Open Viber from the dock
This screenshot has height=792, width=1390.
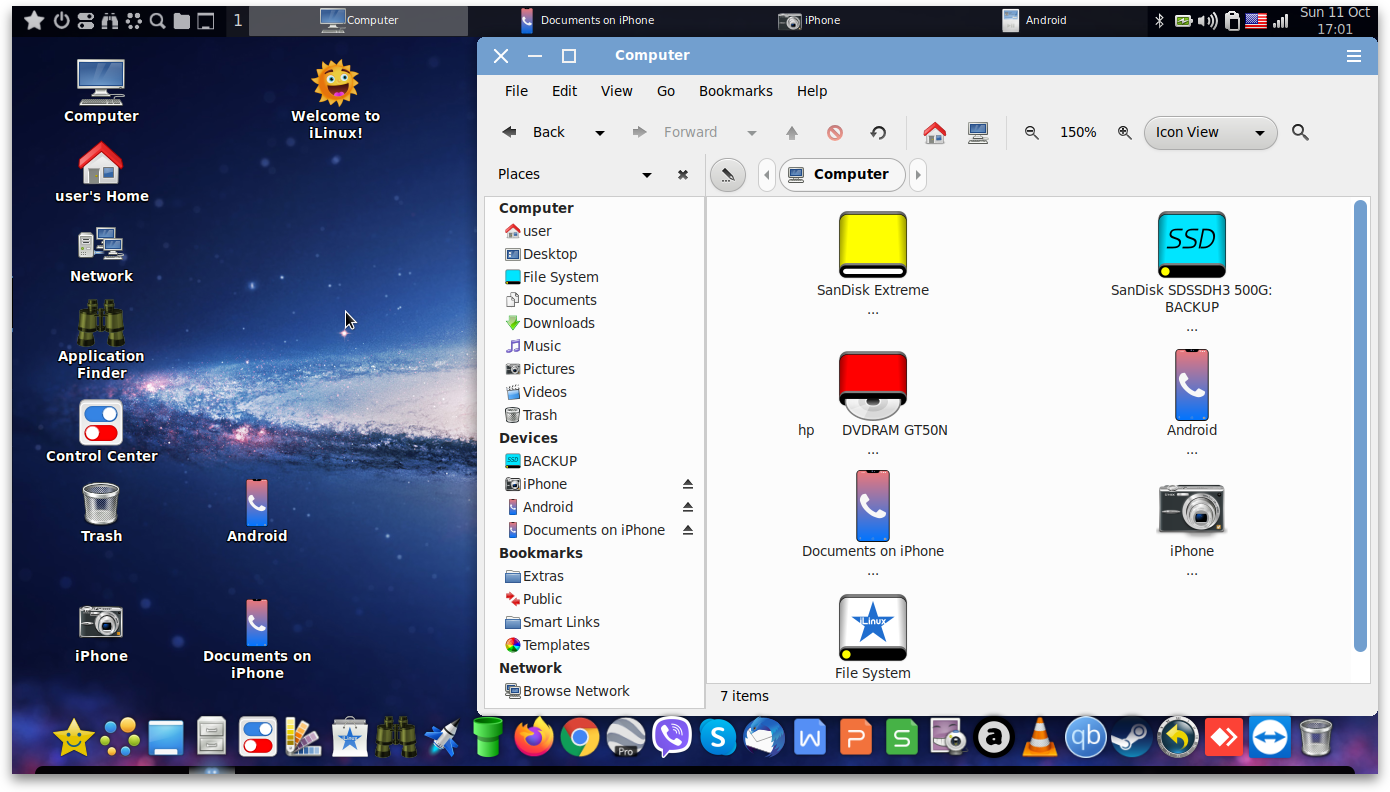coord(672,738)
